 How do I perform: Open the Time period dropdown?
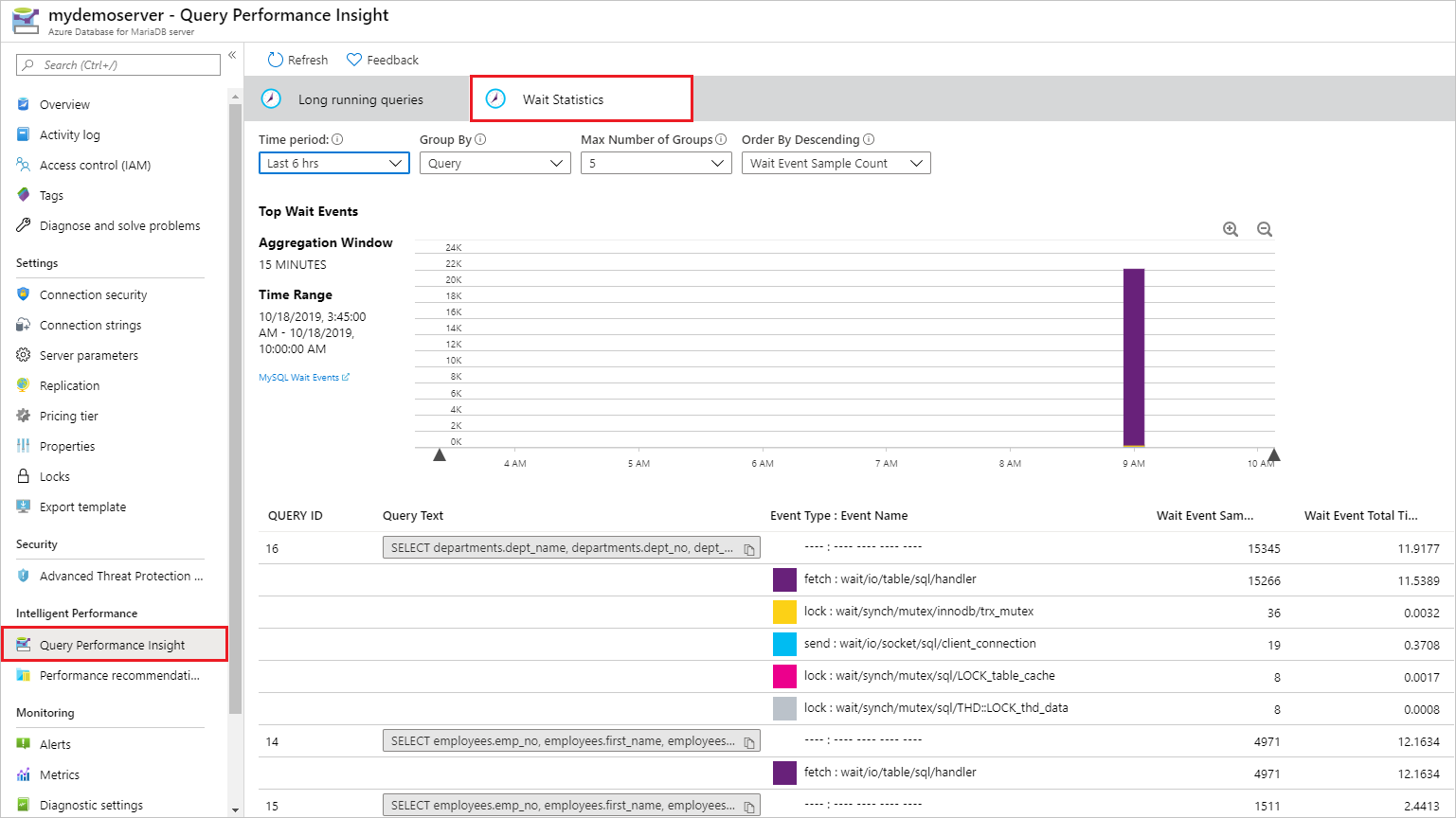pyautogui.click(x=333, y=163)
